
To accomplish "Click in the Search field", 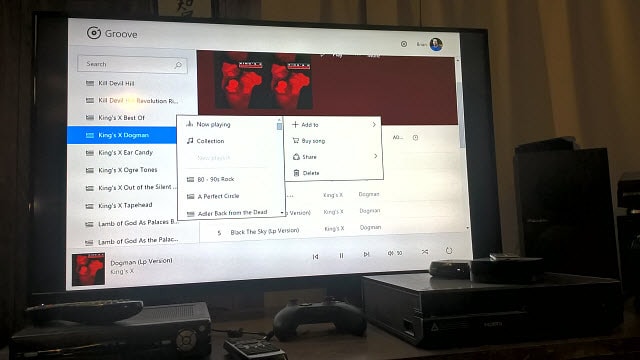I will (132, 64).
